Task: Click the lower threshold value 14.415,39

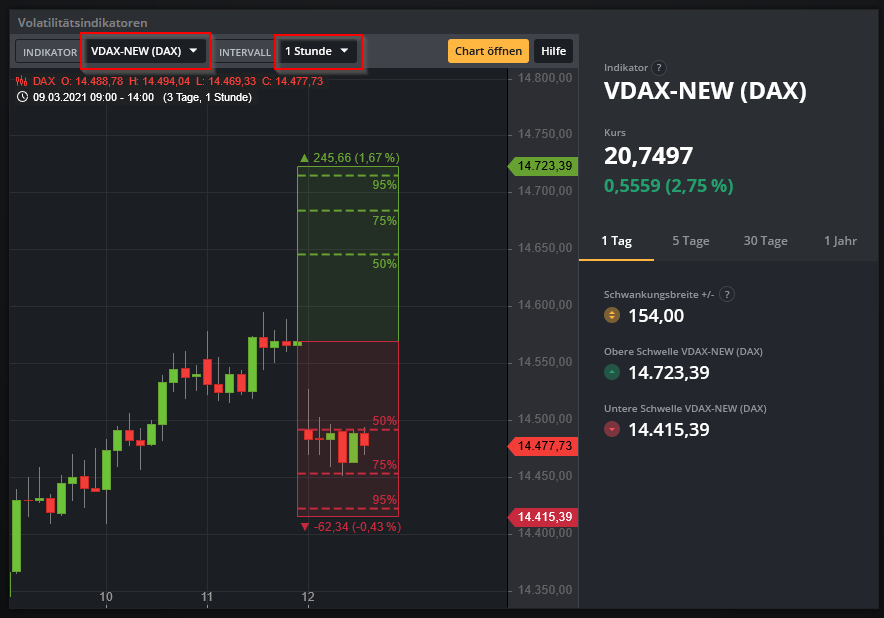Action: (x=669, y=430)
